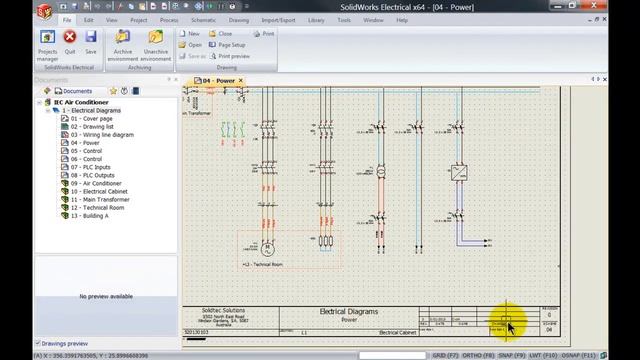Open the File ribbon tab
Image resolution: width=640 pixels, height=360 pixels.
67,20
